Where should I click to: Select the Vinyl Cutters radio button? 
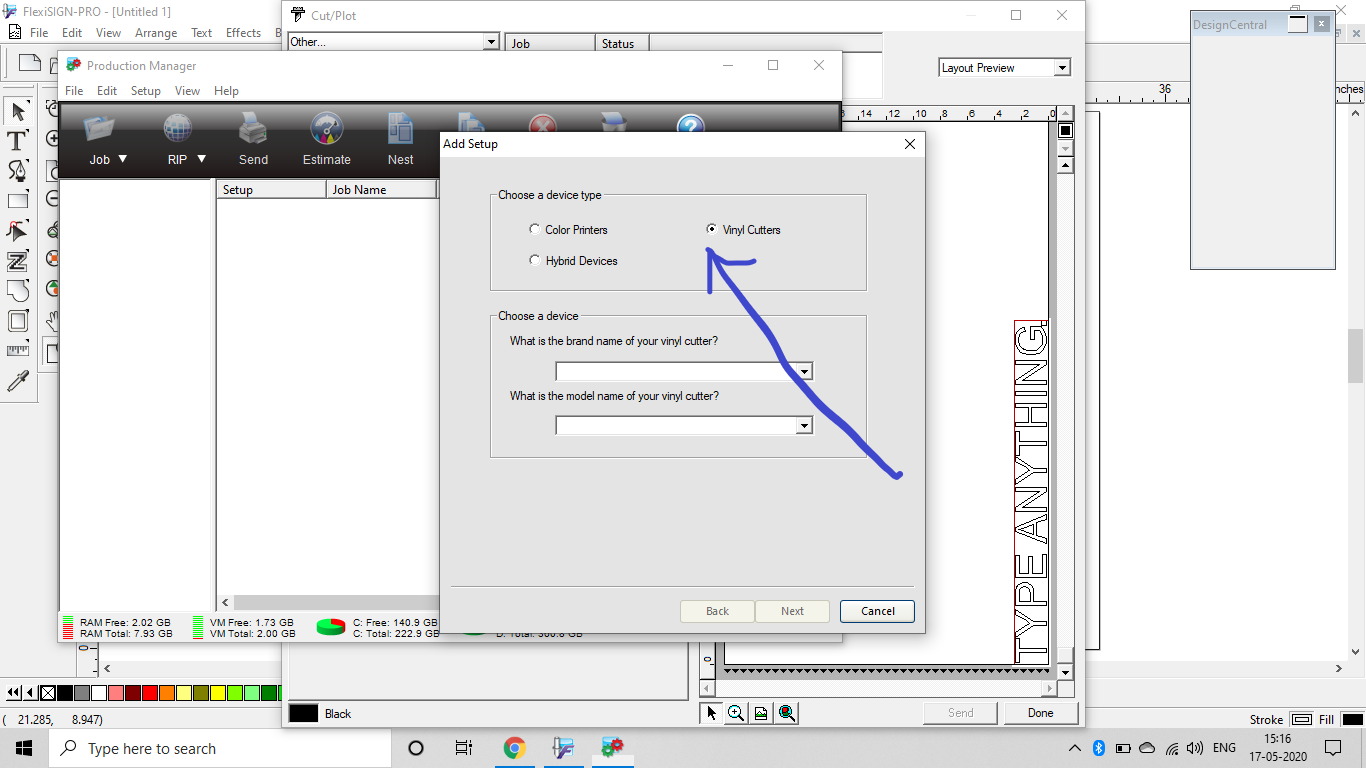click(x=712, y=229)
